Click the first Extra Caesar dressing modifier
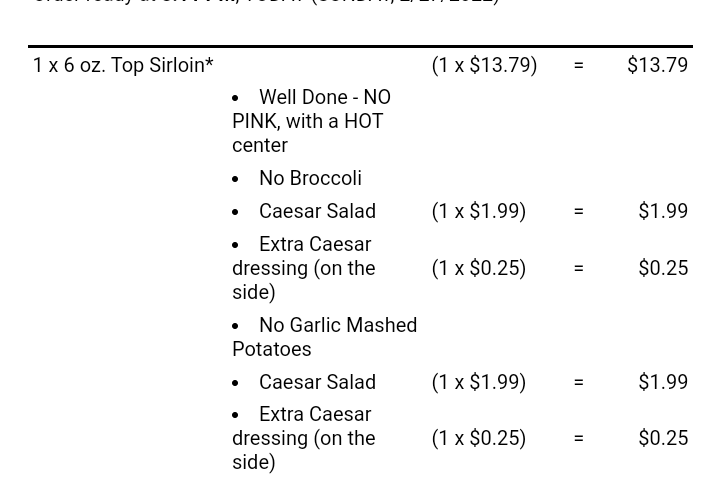The image size is (720, 480). 304,268
